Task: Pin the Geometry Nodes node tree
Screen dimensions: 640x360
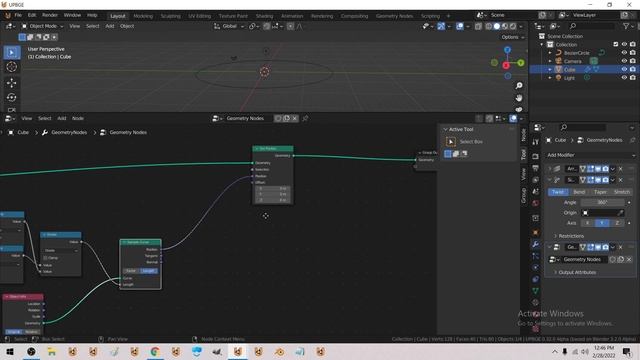Action: coord(305,118)
